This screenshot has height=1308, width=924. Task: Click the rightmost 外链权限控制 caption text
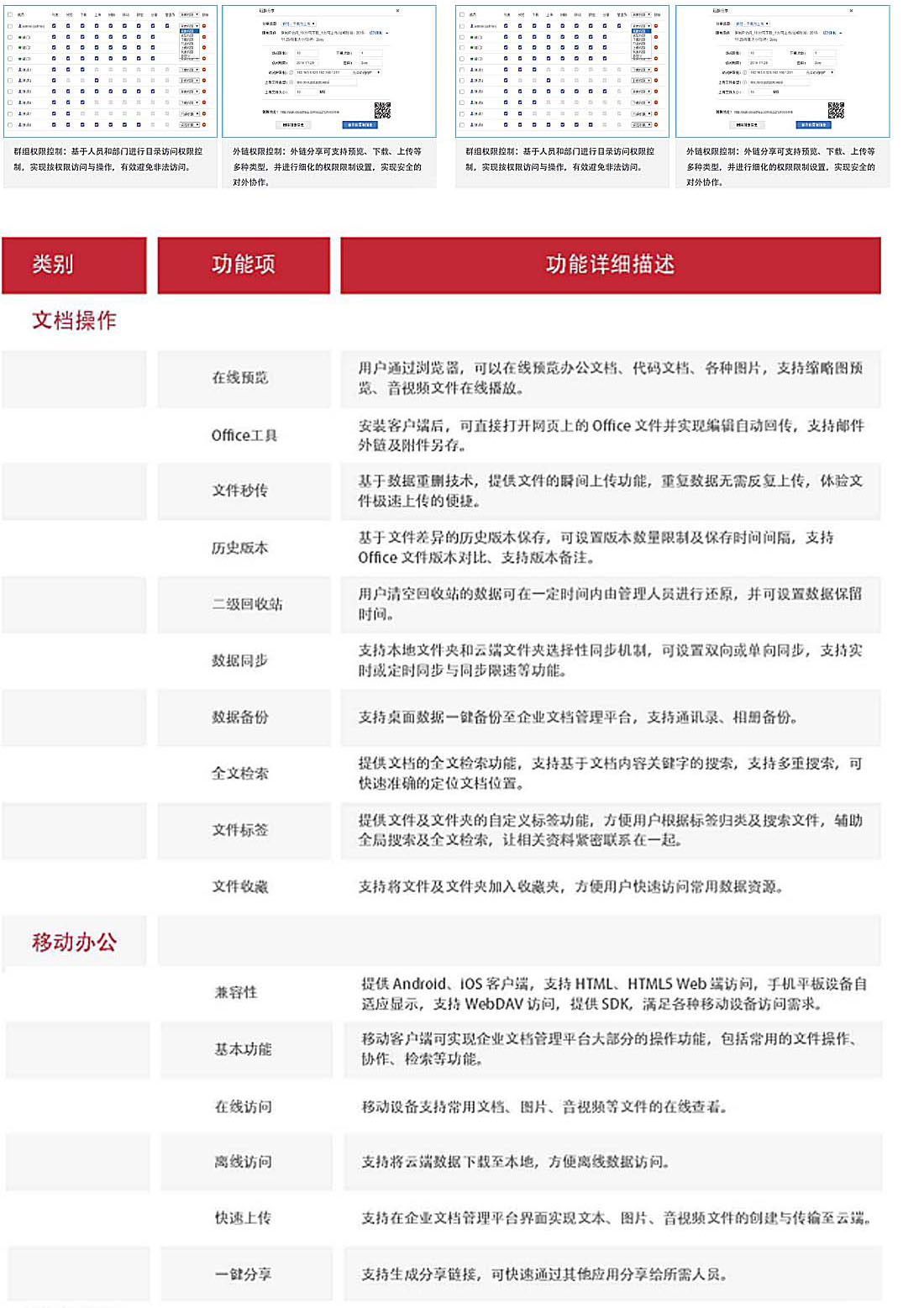[x=781, y=166]
